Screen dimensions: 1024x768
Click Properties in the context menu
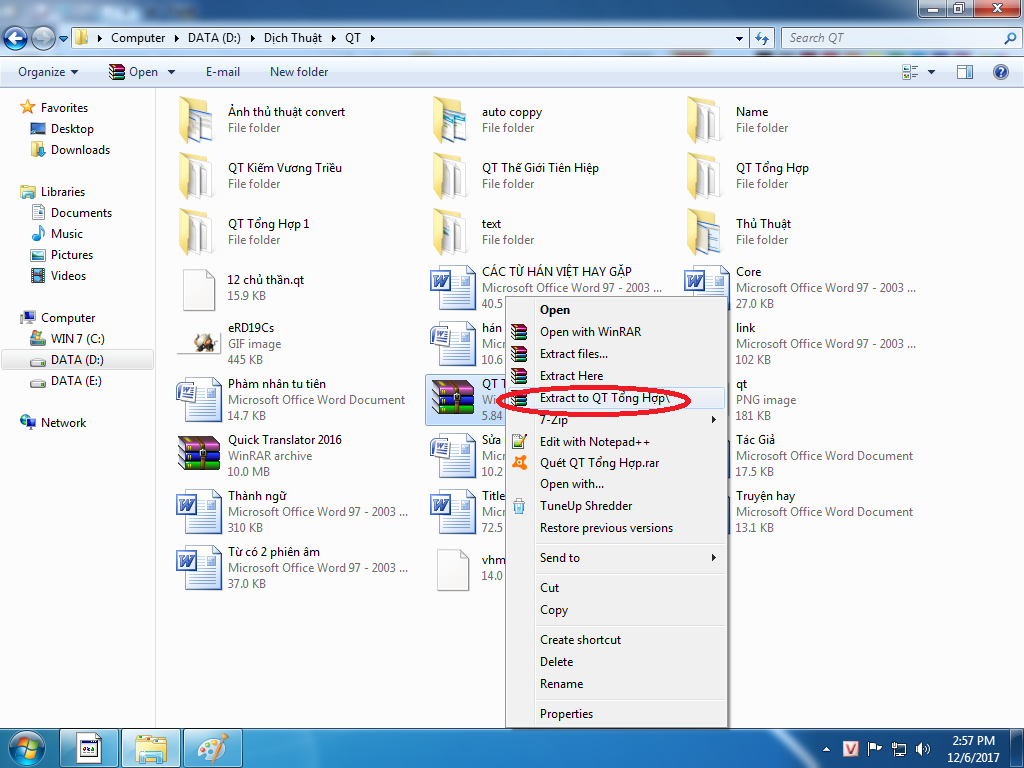point(566,714)
